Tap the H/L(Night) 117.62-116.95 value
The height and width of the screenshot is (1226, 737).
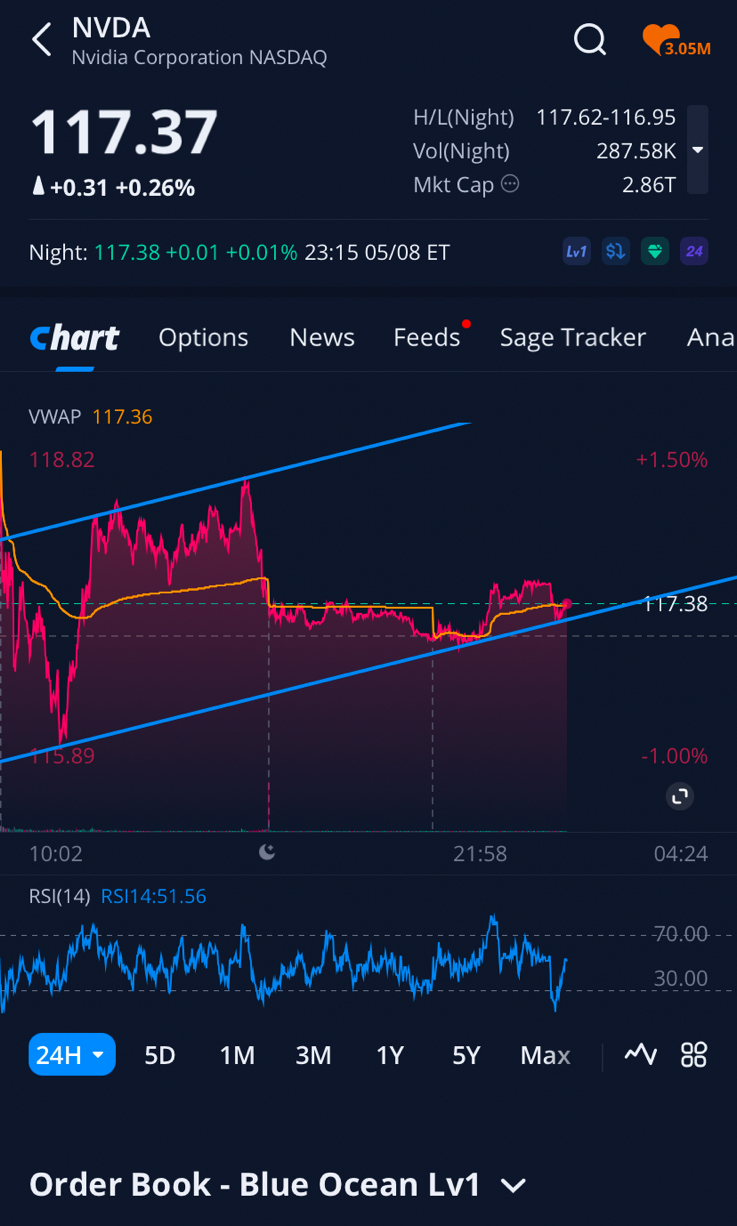coord(606,117)
